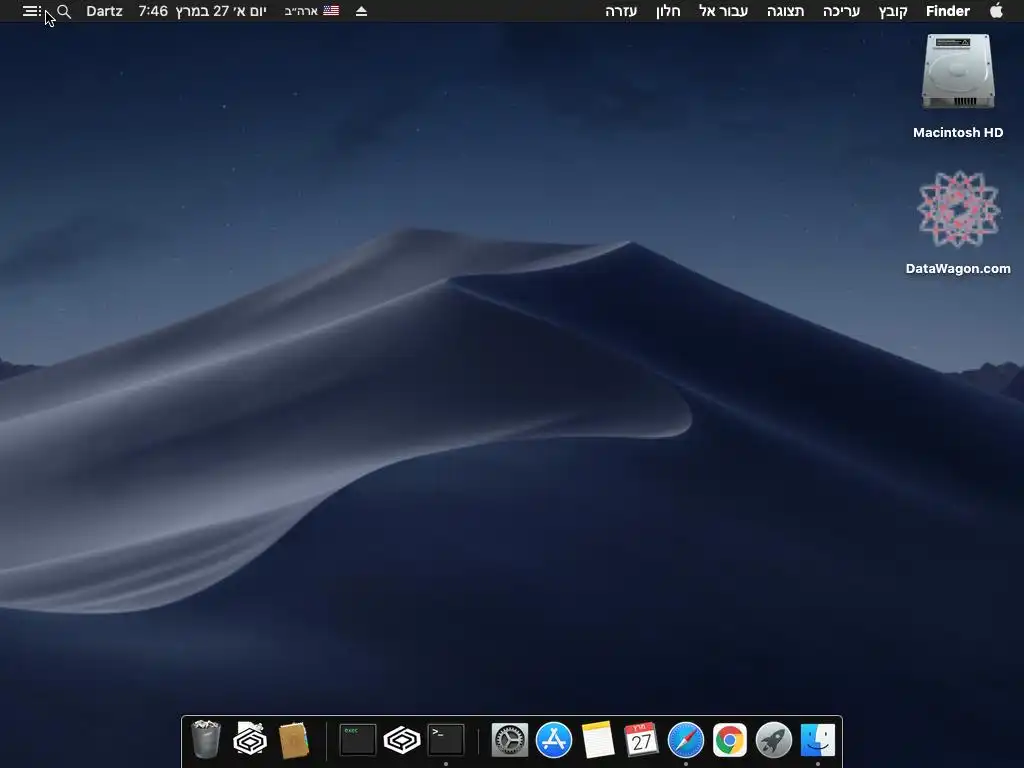Screen dimensions: 1024x768
Task: Select the DataWagon.com desktop icon
Action: coord(958,209)
